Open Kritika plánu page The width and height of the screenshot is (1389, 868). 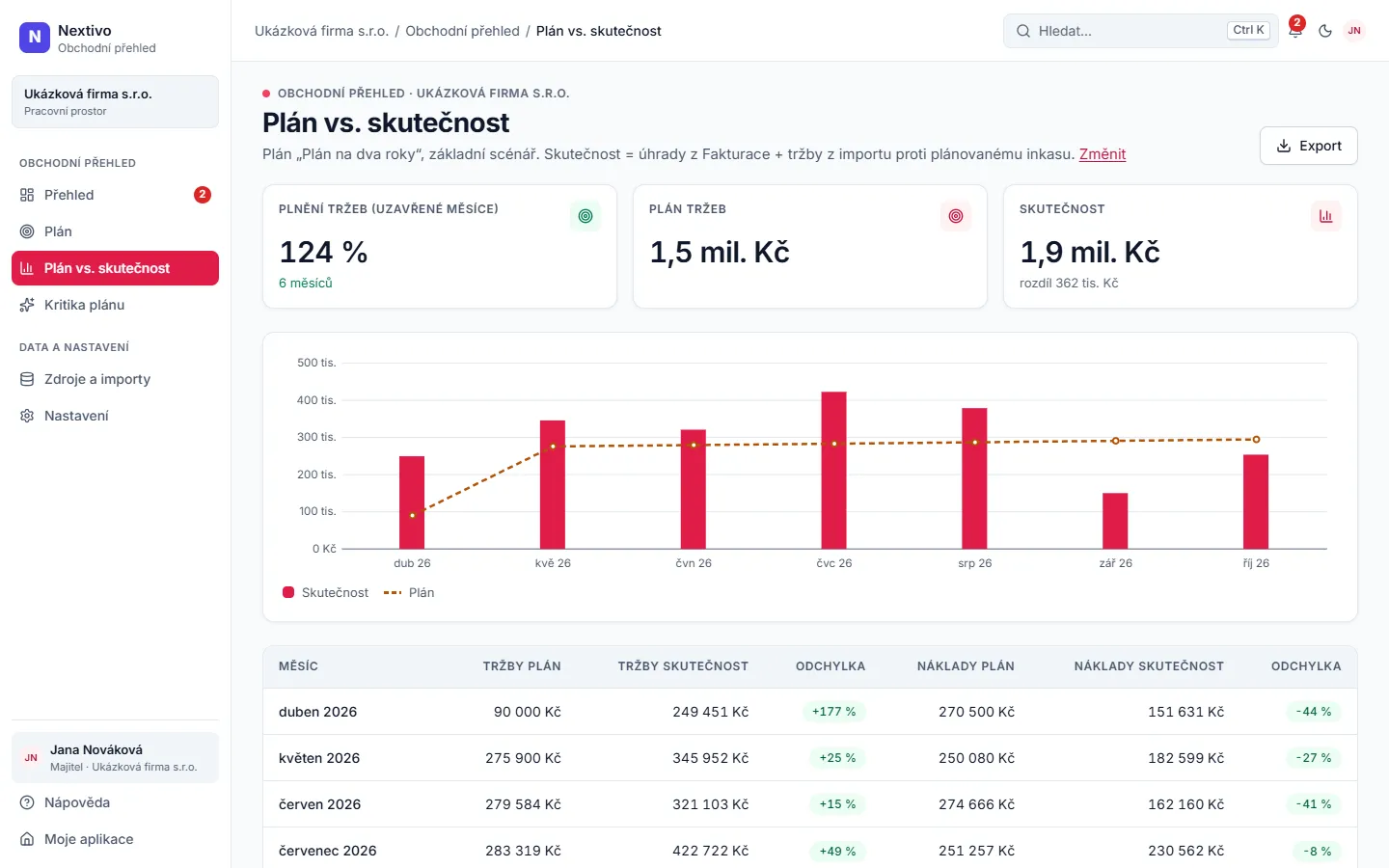pos(115,305)
